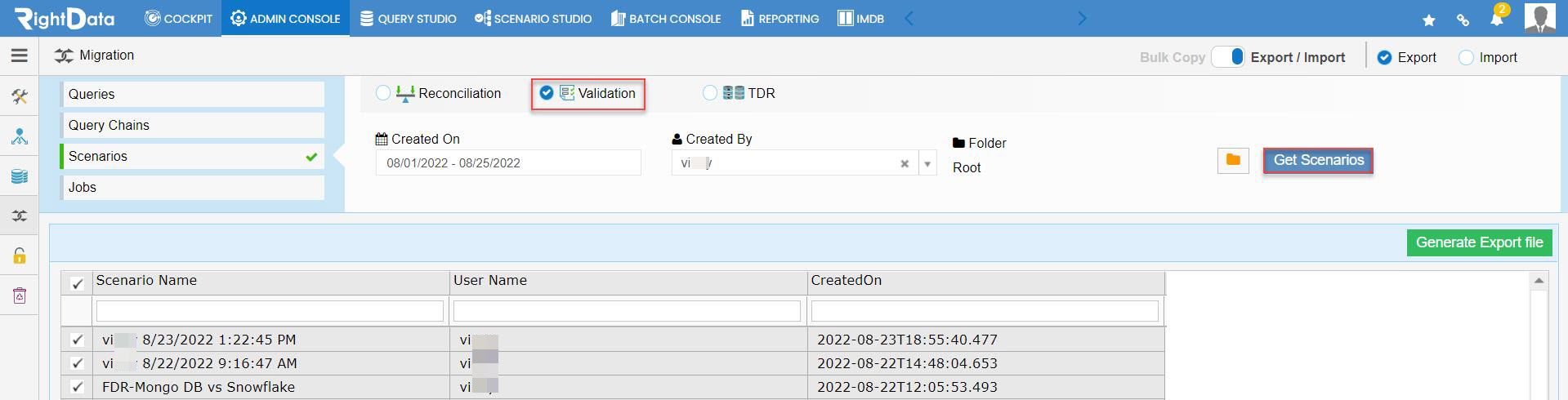Viewport: 1568px width, 400px height.
Task: Uncheck the 8/23/2022 1:22:45 PM scenario
Action: pos(77,340)
